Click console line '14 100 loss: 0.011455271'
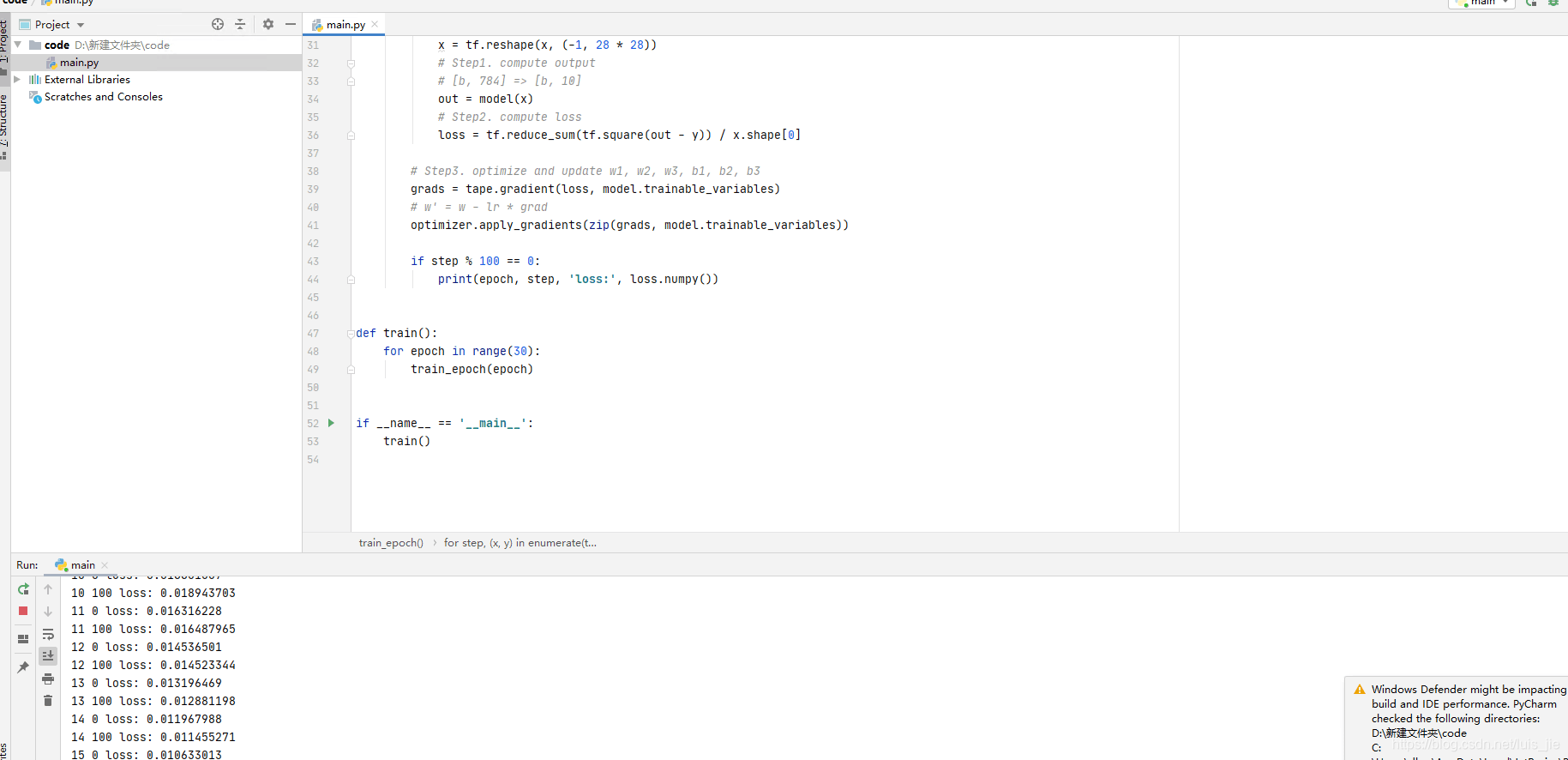 pos(153,738)
